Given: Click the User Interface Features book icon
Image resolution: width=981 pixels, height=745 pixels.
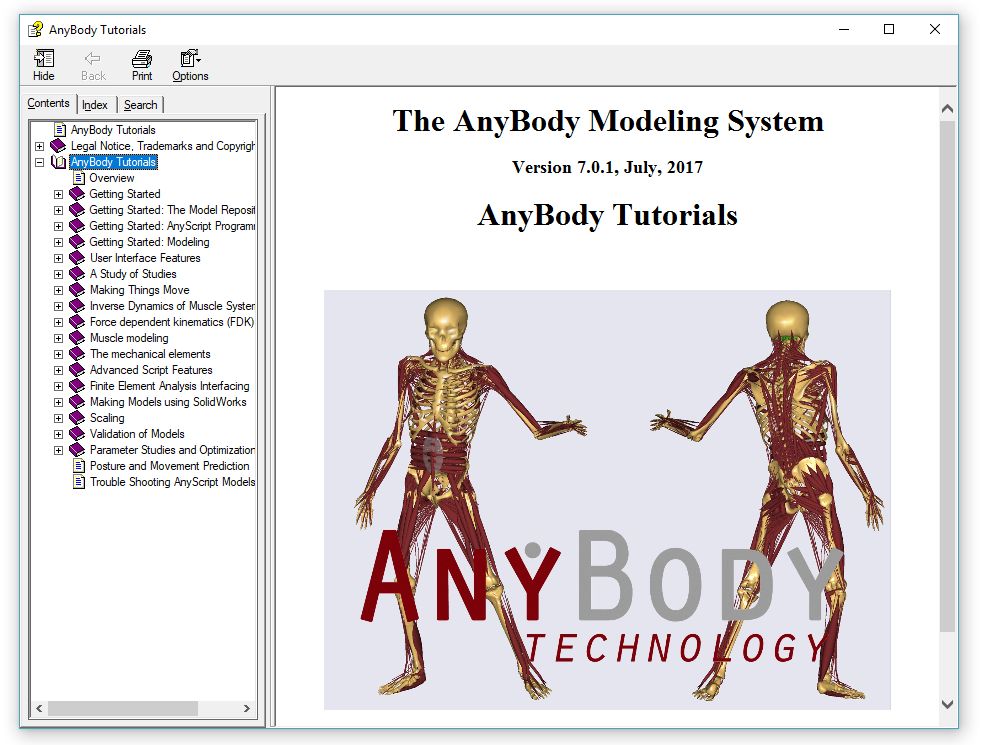Looking at the screenshot, I should pyautogui.click(x=77, y=258).
